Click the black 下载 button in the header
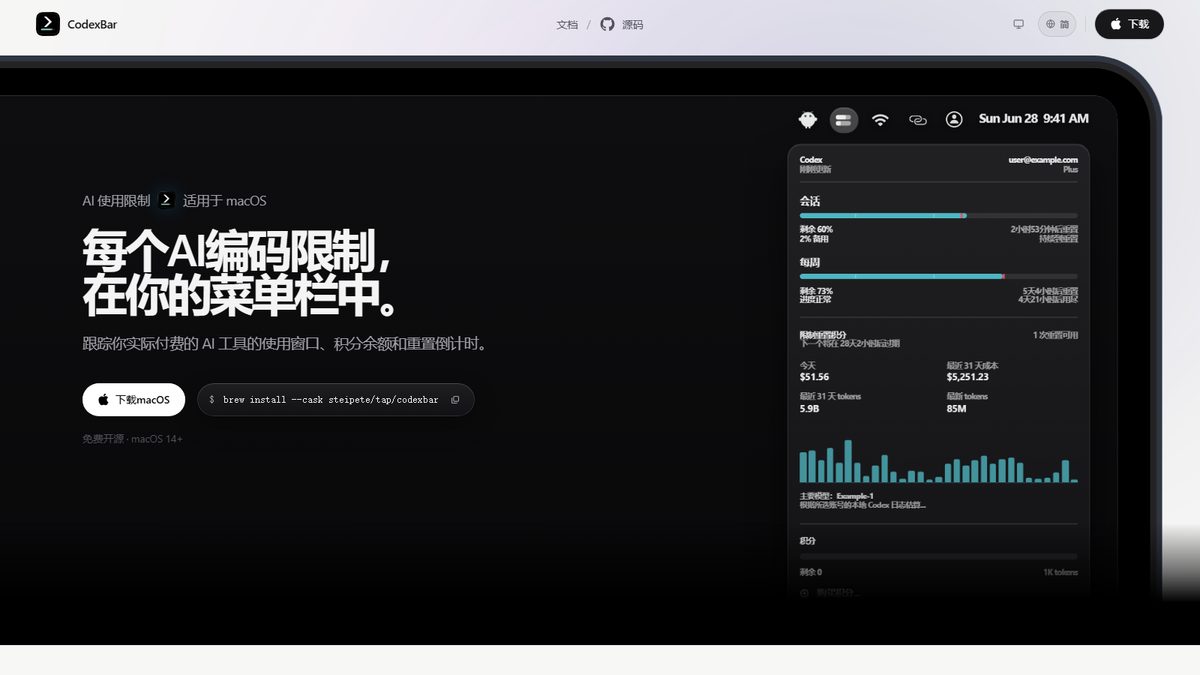The height and width of the screenshot is (675, 1200). (x=1129, y=24)
